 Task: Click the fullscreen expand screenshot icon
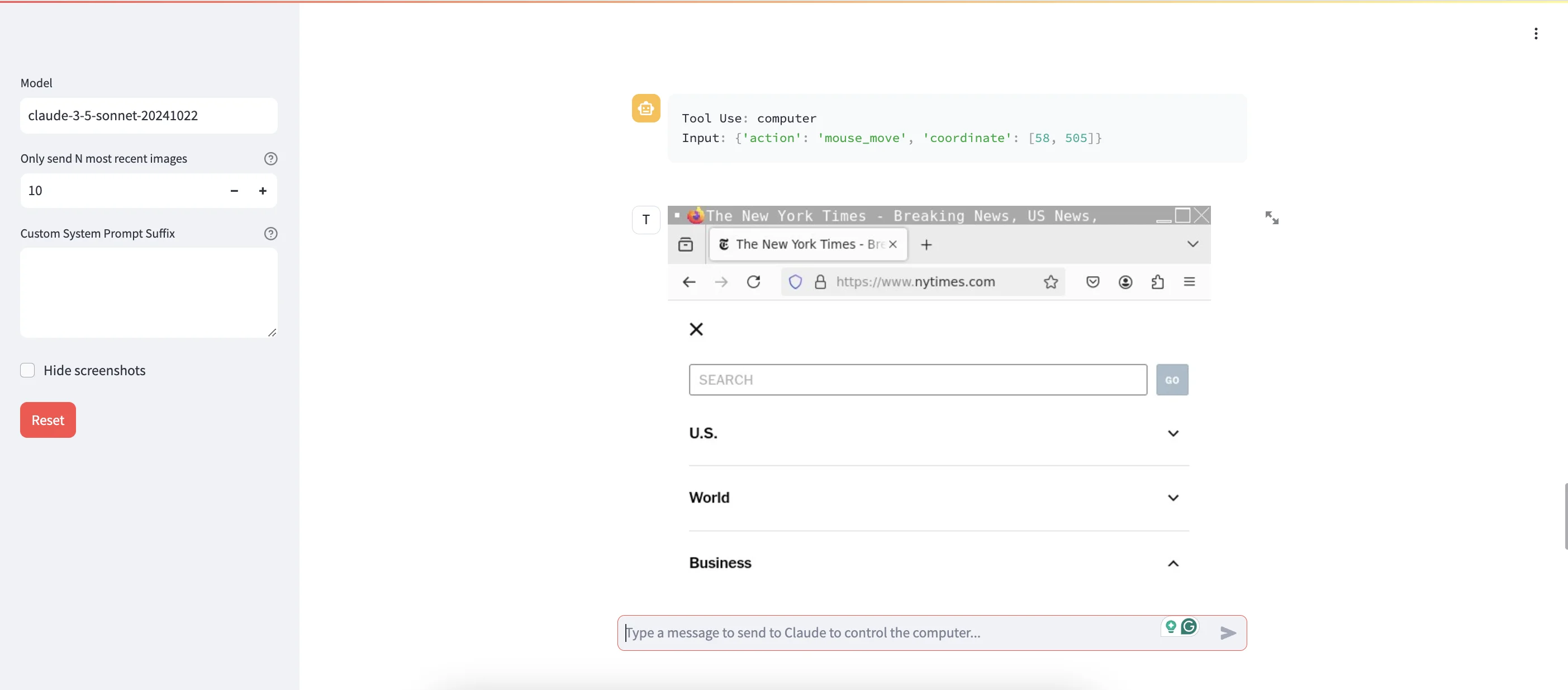coord(1272,218)
